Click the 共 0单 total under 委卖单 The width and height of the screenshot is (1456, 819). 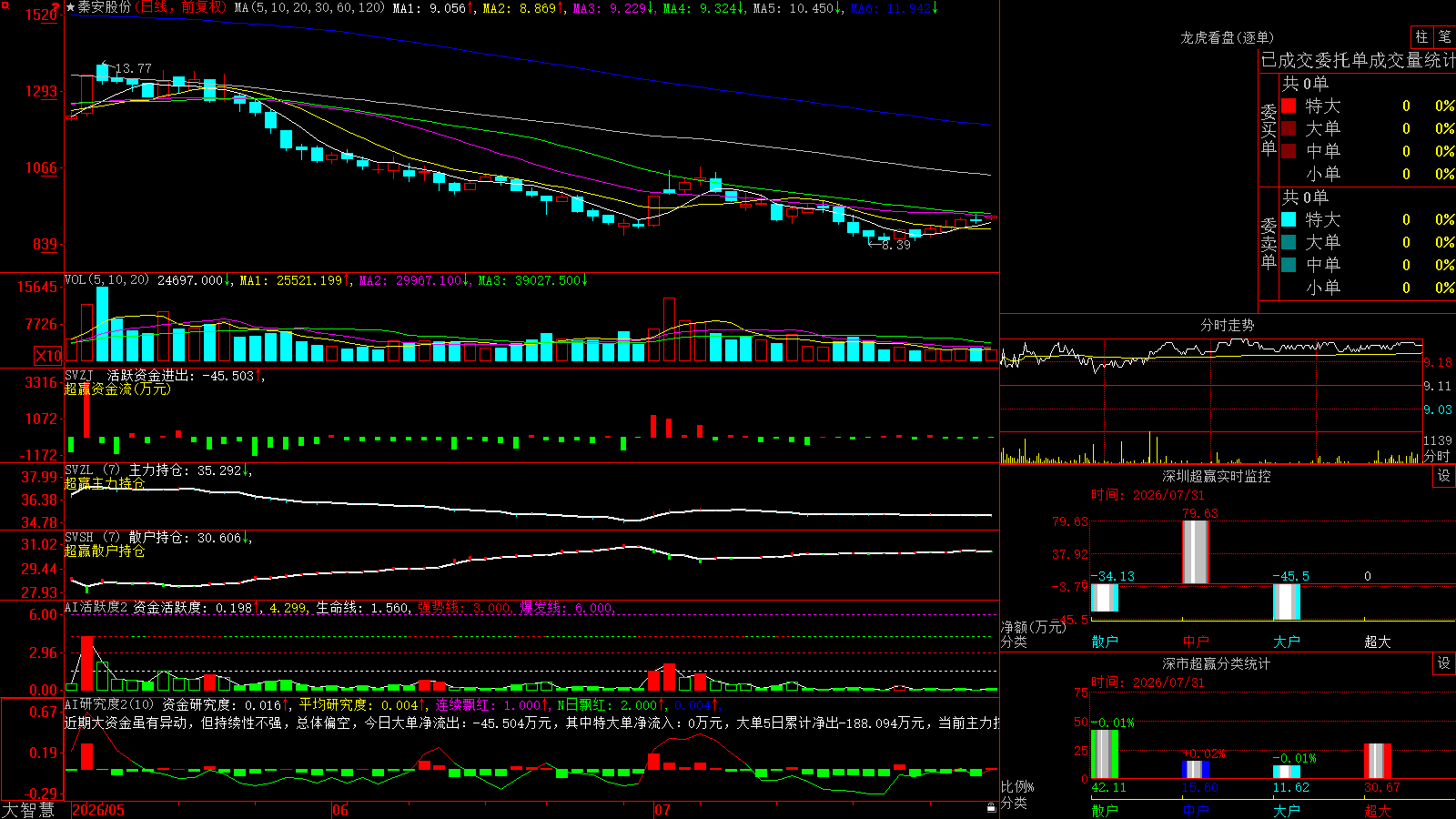click(x=1305, y=197)
